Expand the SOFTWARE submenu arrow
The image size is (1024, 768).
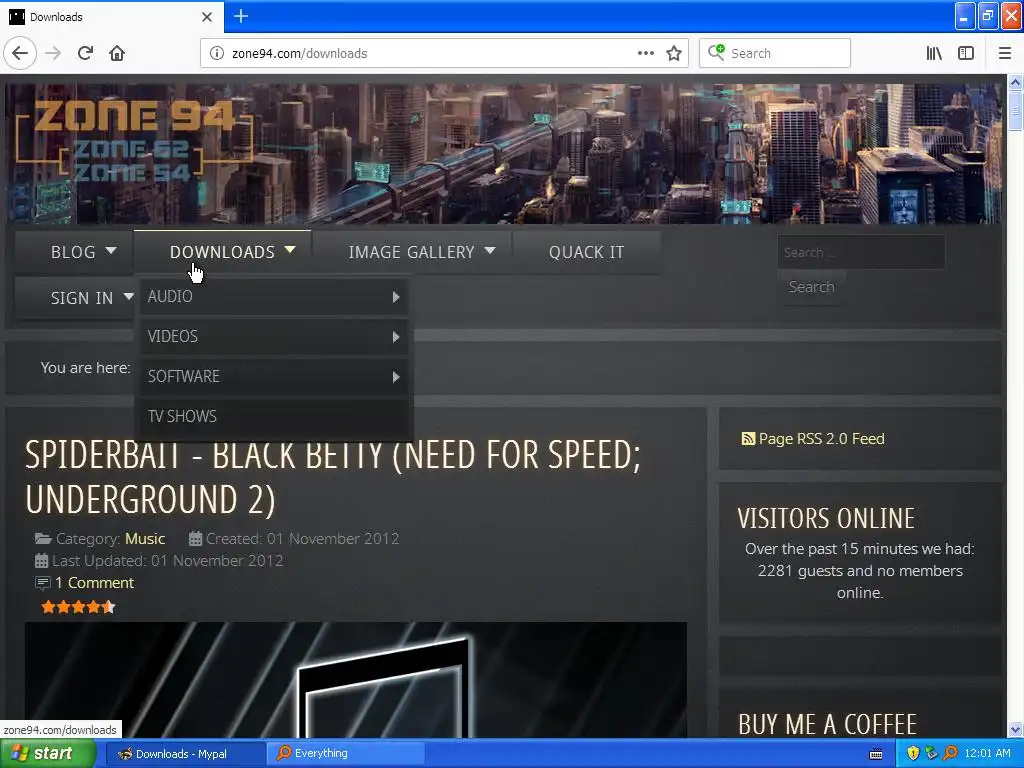[396, 377]
